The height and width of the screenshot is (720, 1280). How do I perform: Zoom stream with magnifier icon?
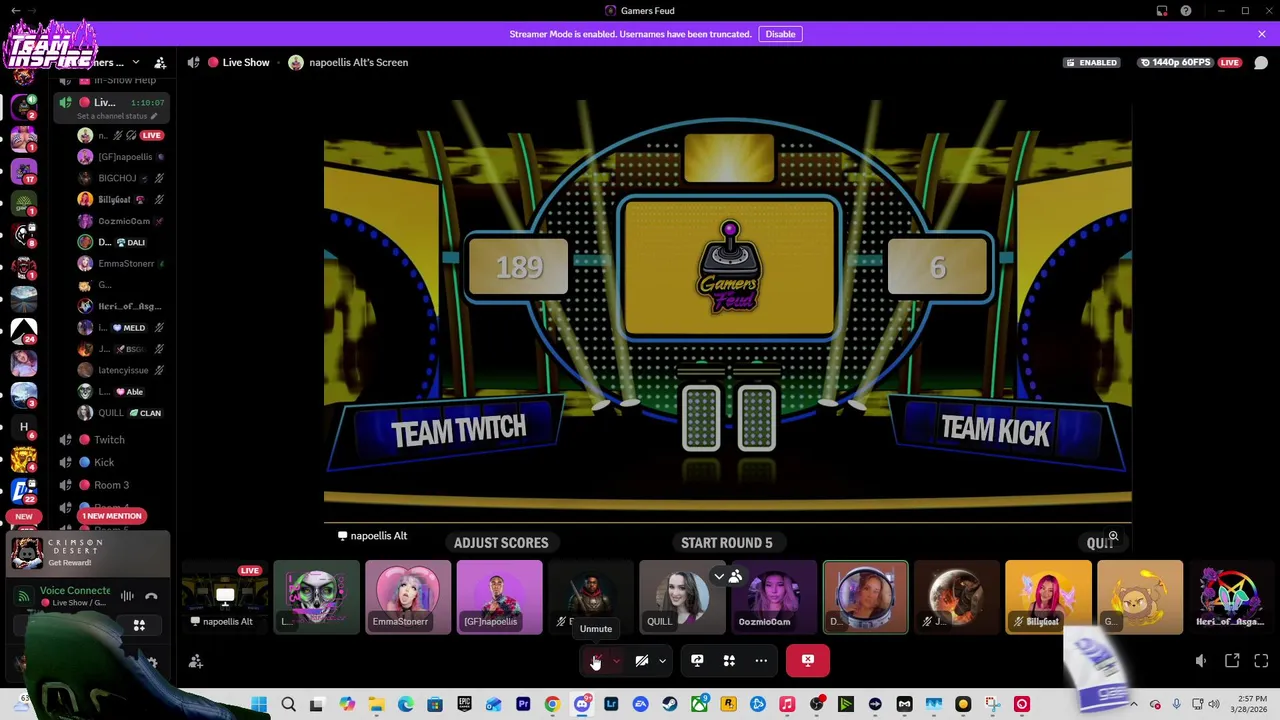coord(1113,537)
